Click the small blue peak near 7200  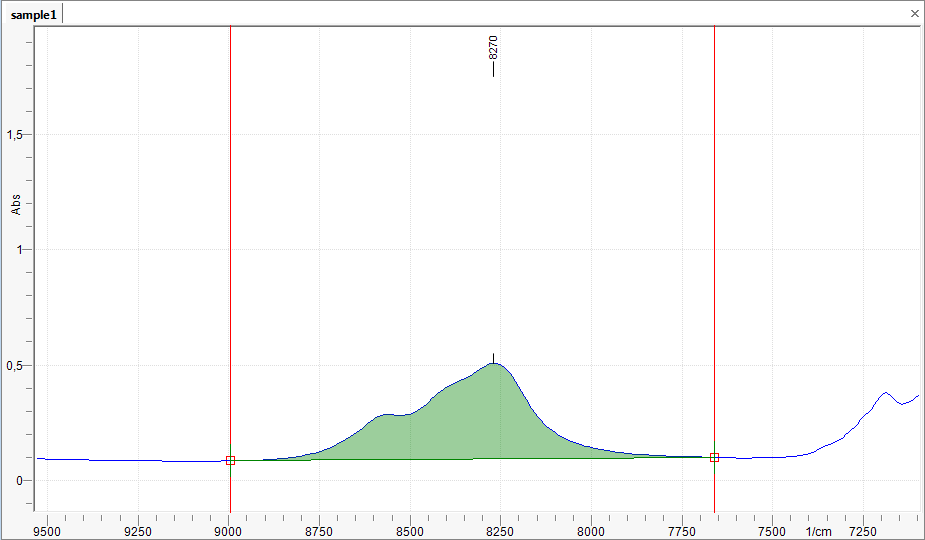(885, 393)
